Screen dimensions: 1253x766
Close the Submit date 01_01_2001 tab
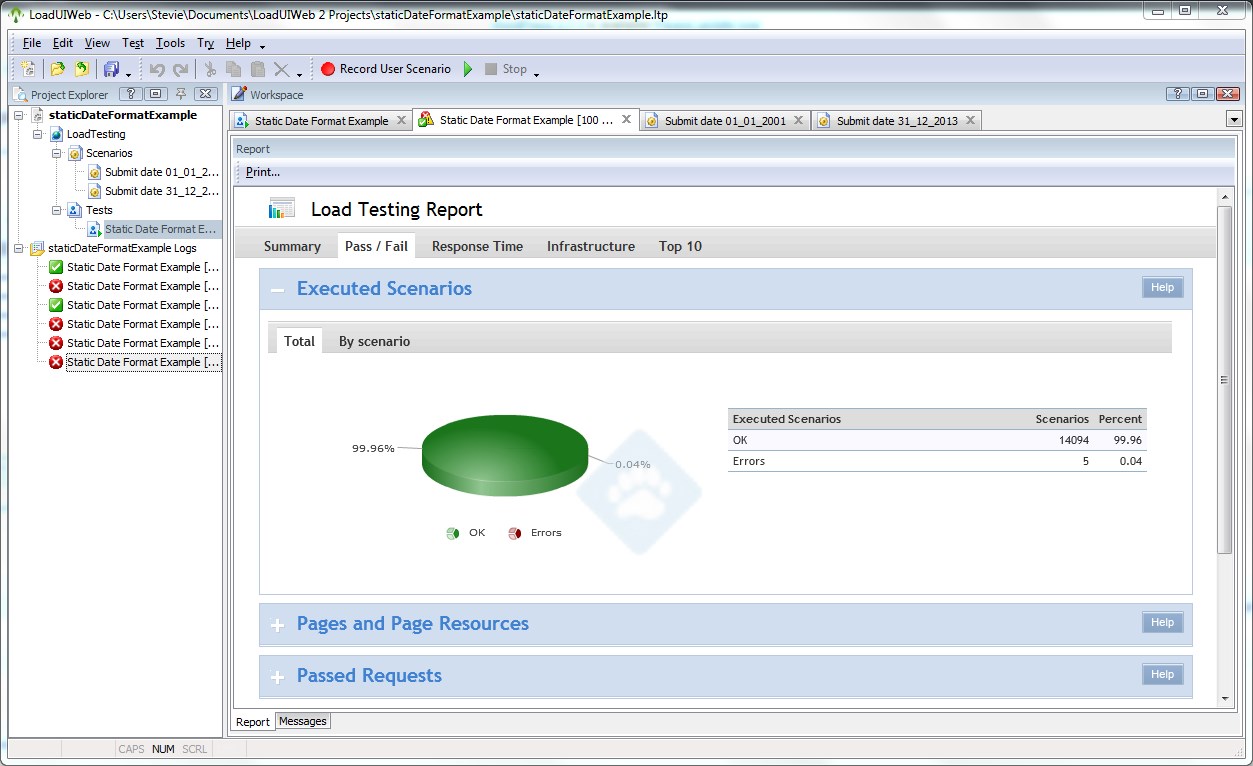(798, 120)
